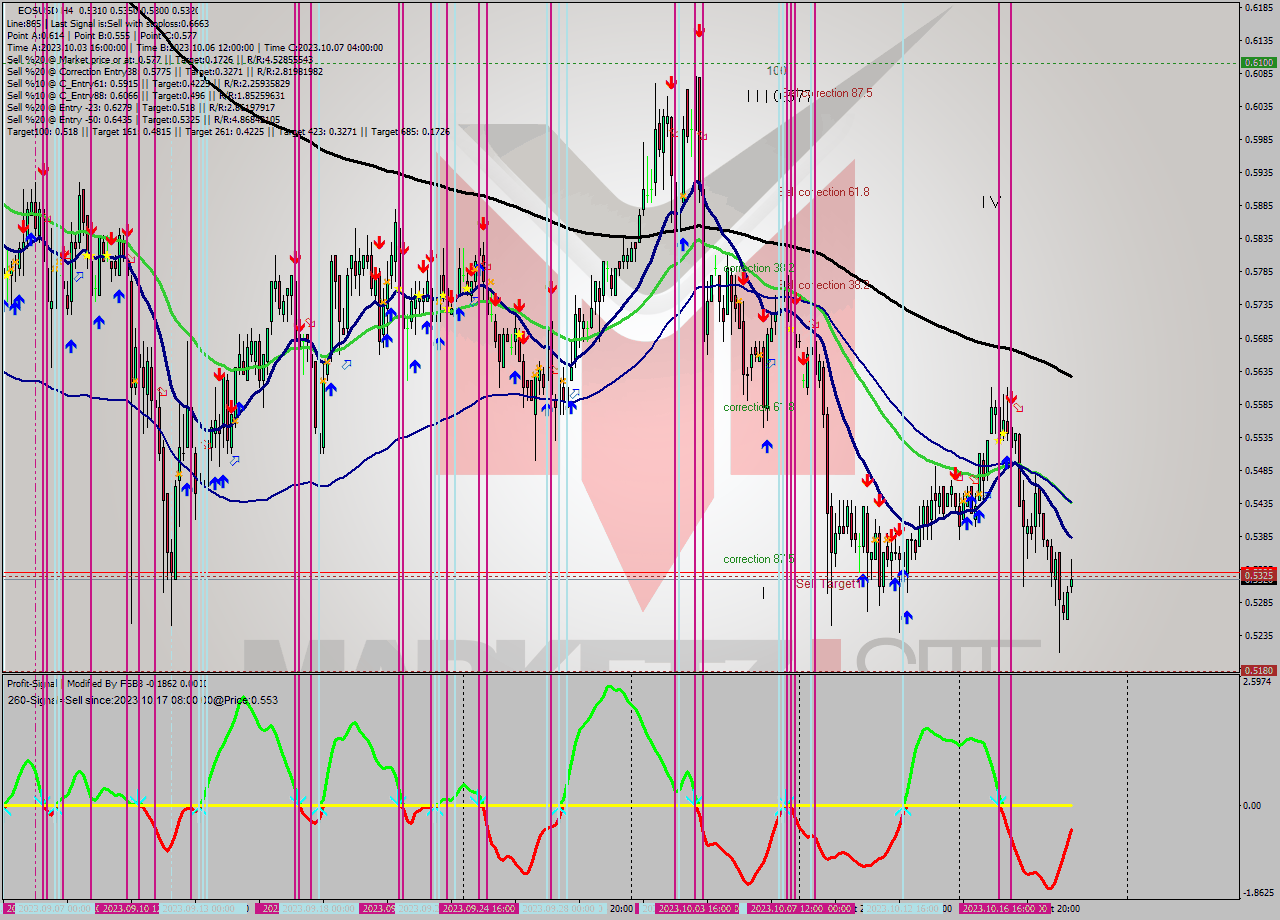Click the red down arrow above the October 16 candles
Viewport: 1280px width, 920px height.
(1010, 398)
